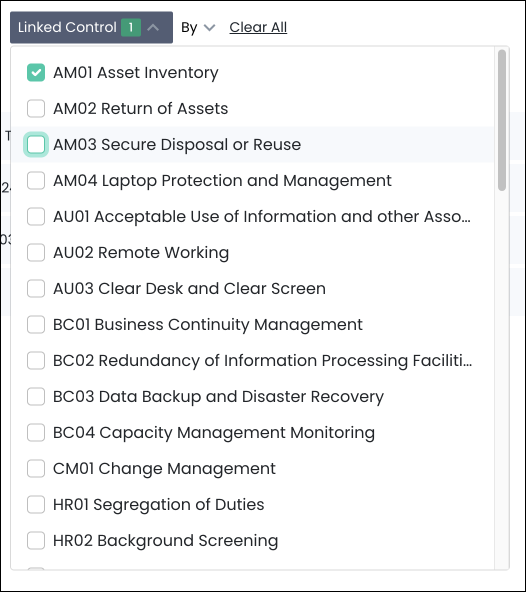
Task: Click the Clear All link
Action: [258, 27]
